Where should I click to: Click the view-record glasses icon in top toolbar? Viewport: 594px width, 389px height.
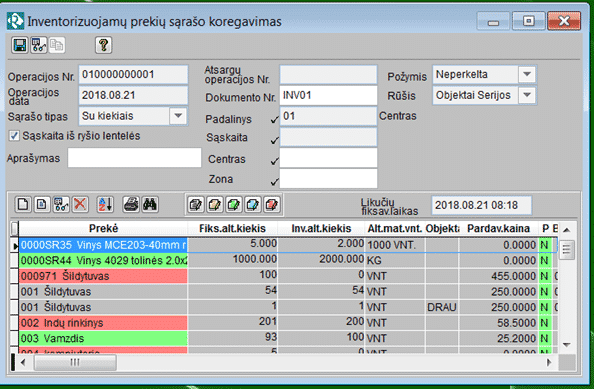pos(39,45)
